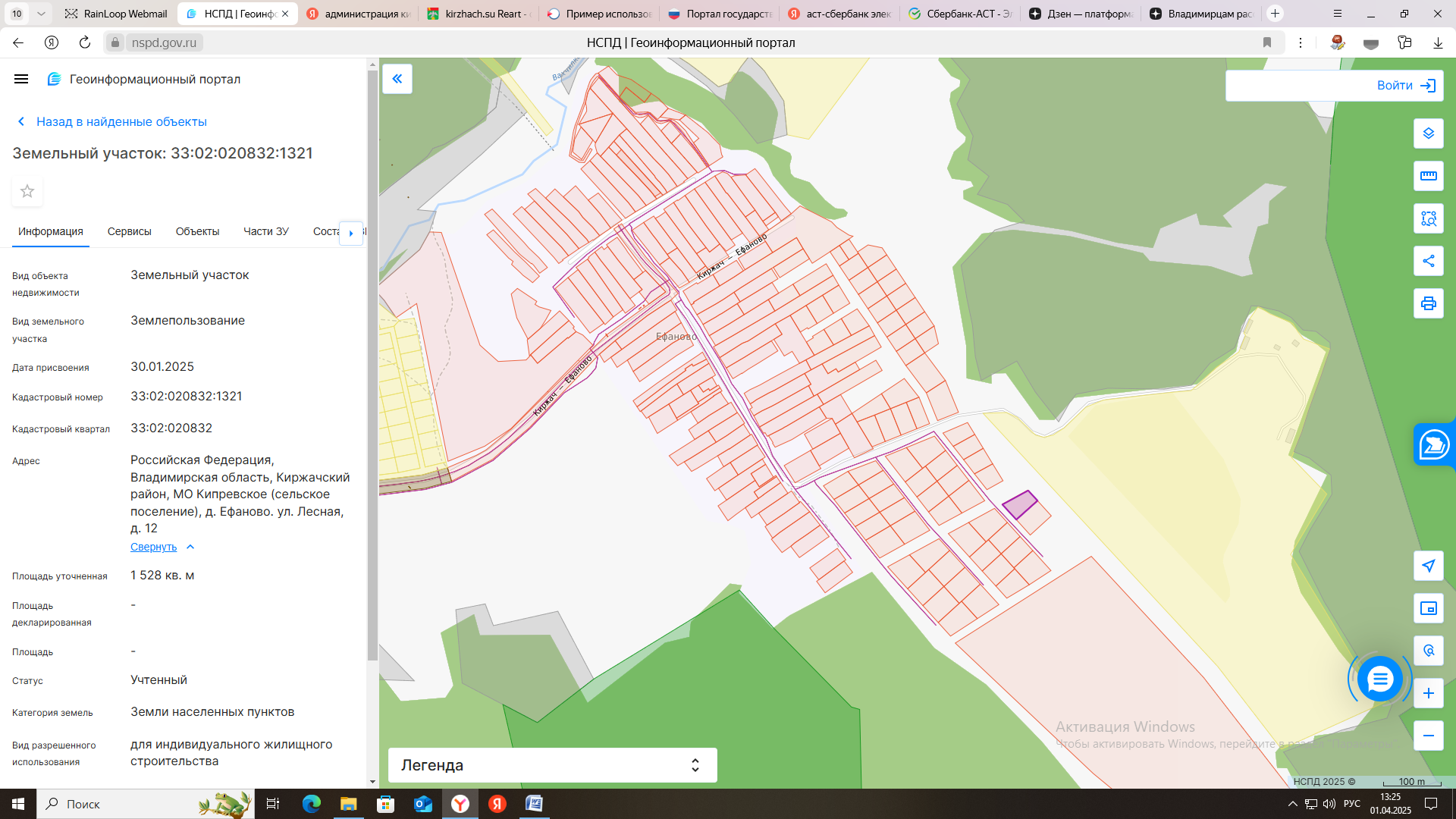This screenshot has width=1456, height=819.
Task: Open the map layers icon
Action: coord(1428,133)
